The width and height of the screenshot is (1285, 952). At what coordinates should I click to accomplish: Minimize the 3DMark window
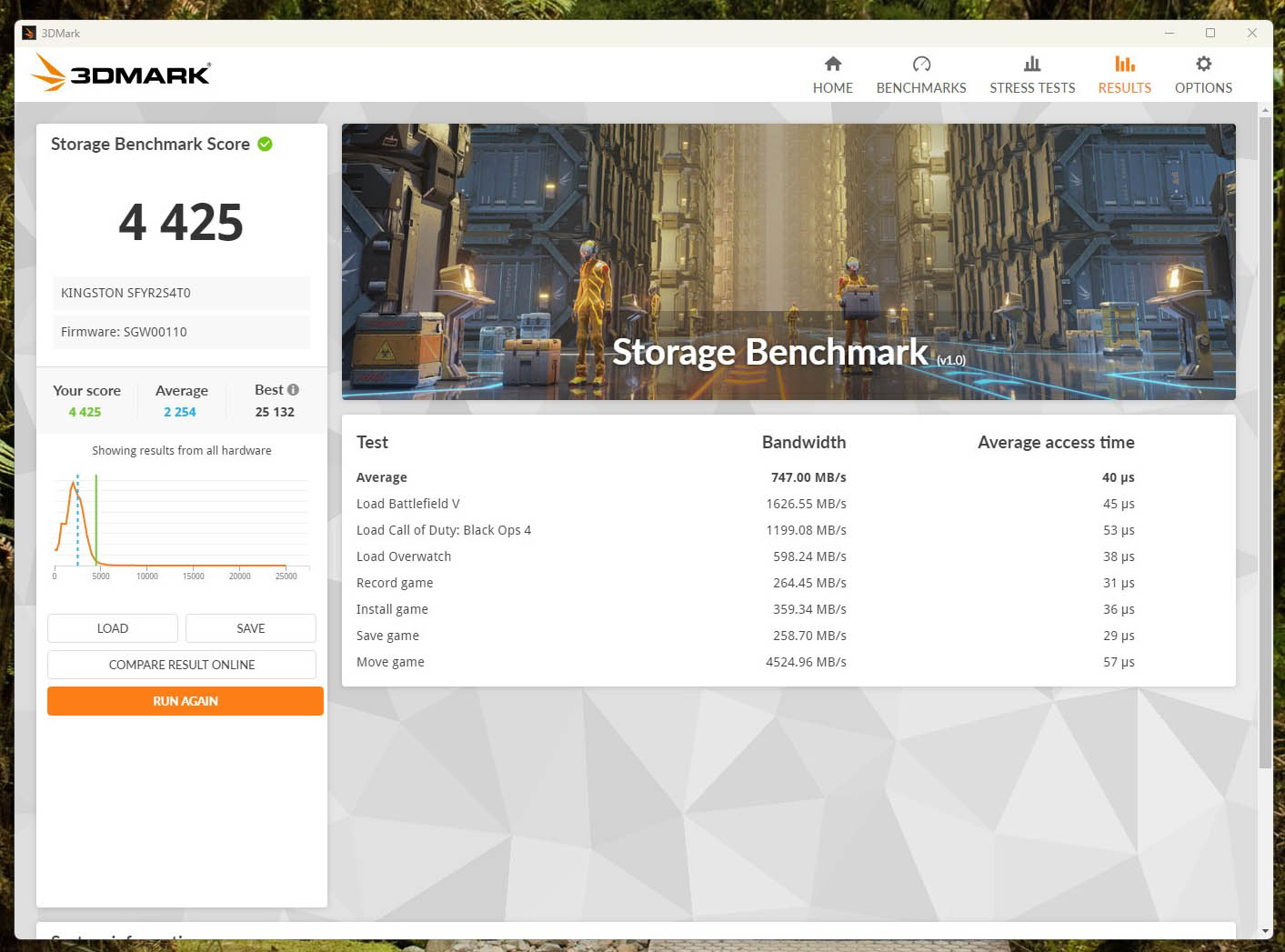pos(1170,33)
